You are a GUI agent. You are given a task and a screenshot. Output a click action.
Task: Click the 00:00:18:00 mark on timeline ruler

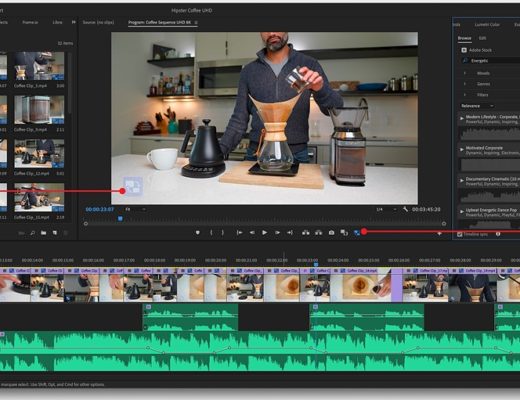click(155, 260)
